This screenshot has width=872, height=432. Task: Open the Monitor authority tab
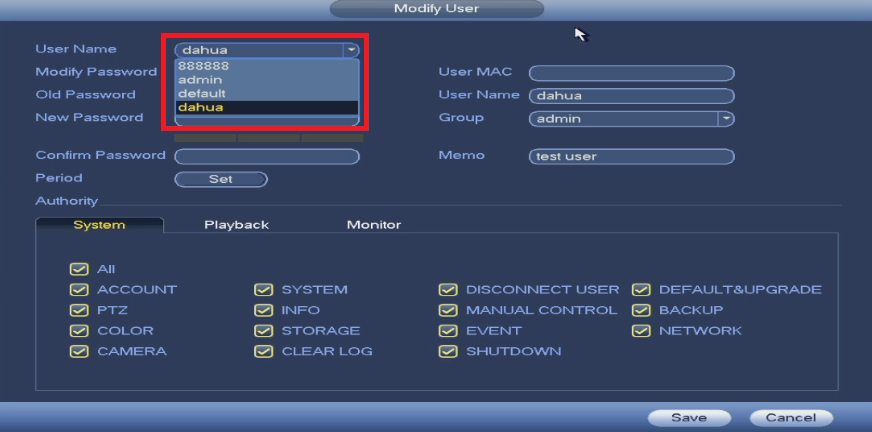374,225
